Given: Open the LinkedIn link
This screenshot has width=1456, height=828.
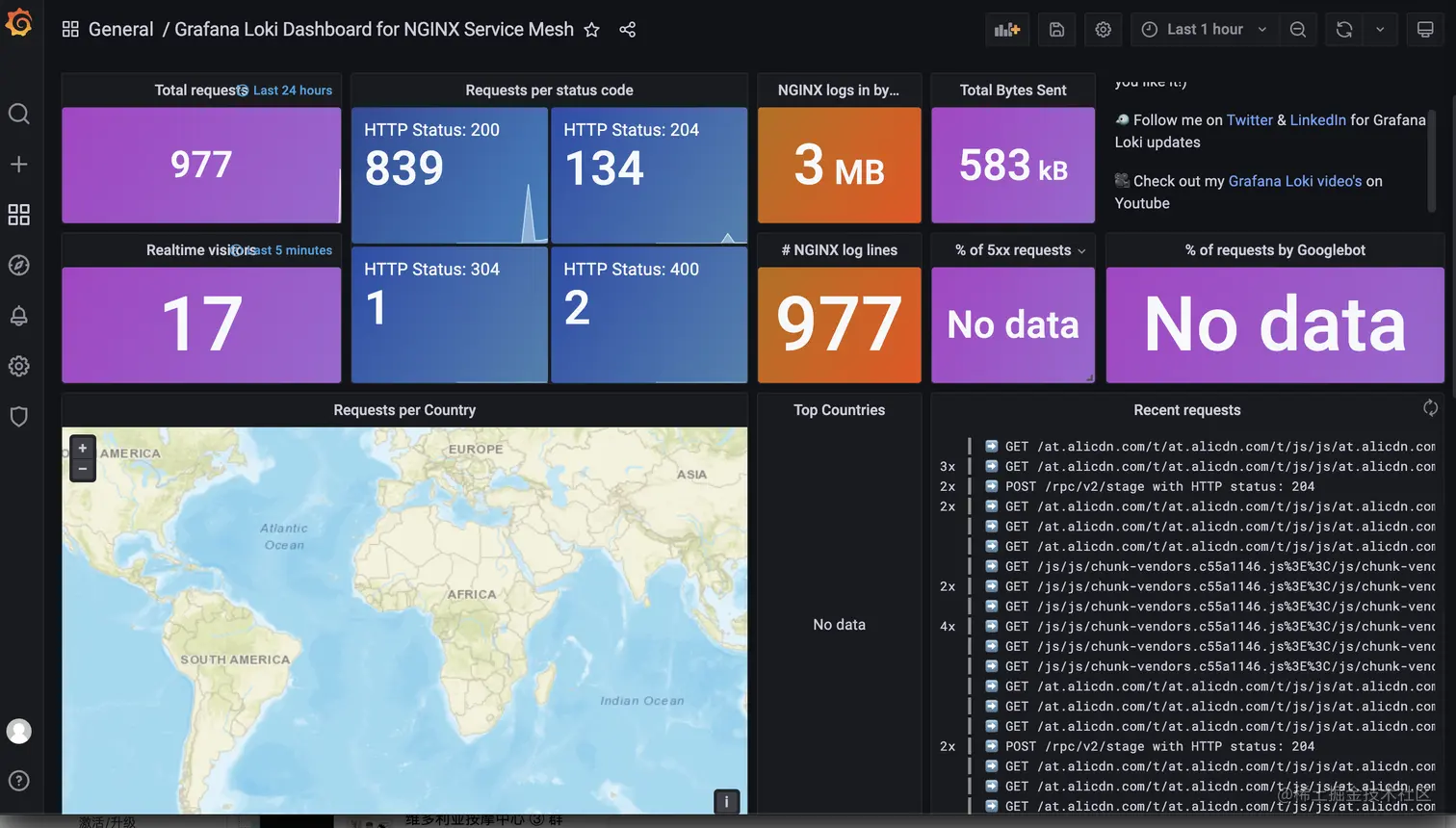Looking at the screenshot, I should point(1318,120).
